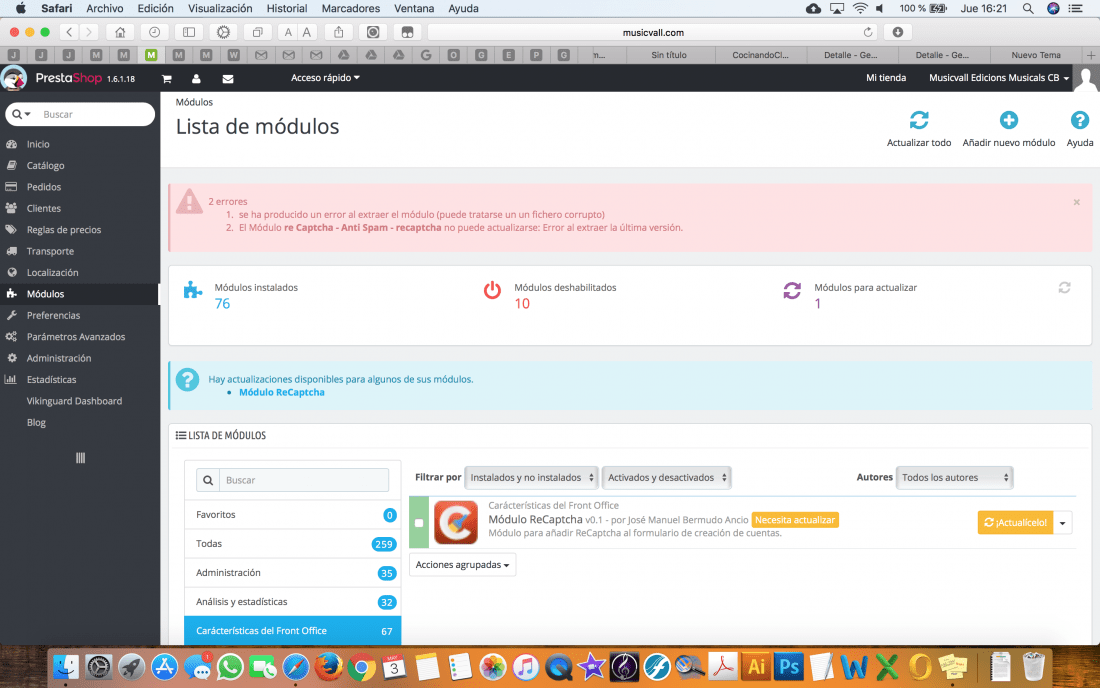Refresh the module stats panel icon
The image size is (1100, 688).
pos(1064,288)
